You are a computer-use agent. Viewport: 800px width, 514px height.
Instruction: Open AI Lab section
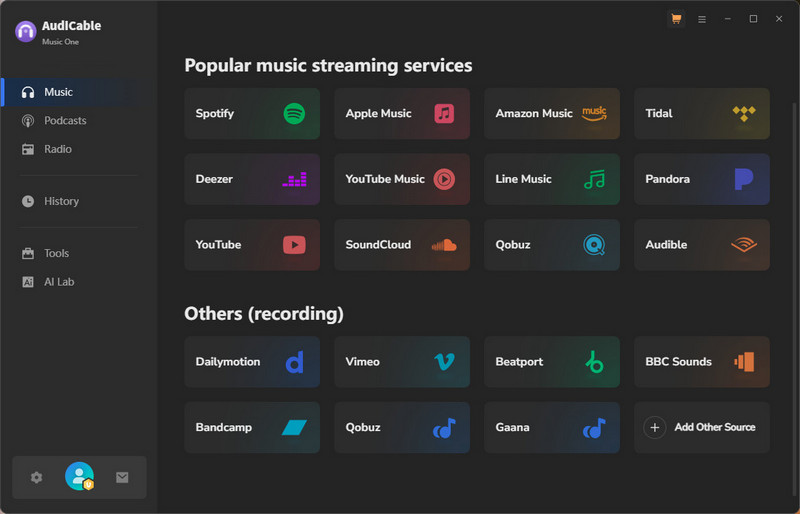point(59,282)
